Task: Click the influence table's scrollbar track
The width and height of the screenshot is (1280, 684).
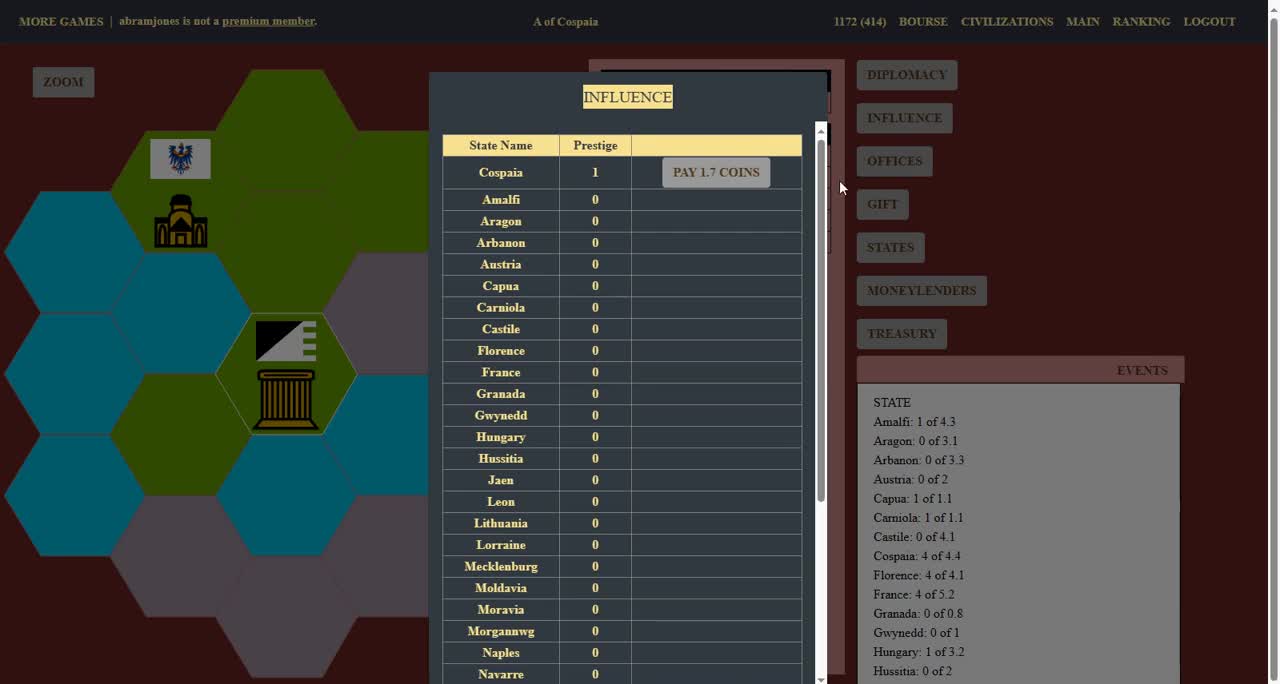Action: (x=821, y=590)
